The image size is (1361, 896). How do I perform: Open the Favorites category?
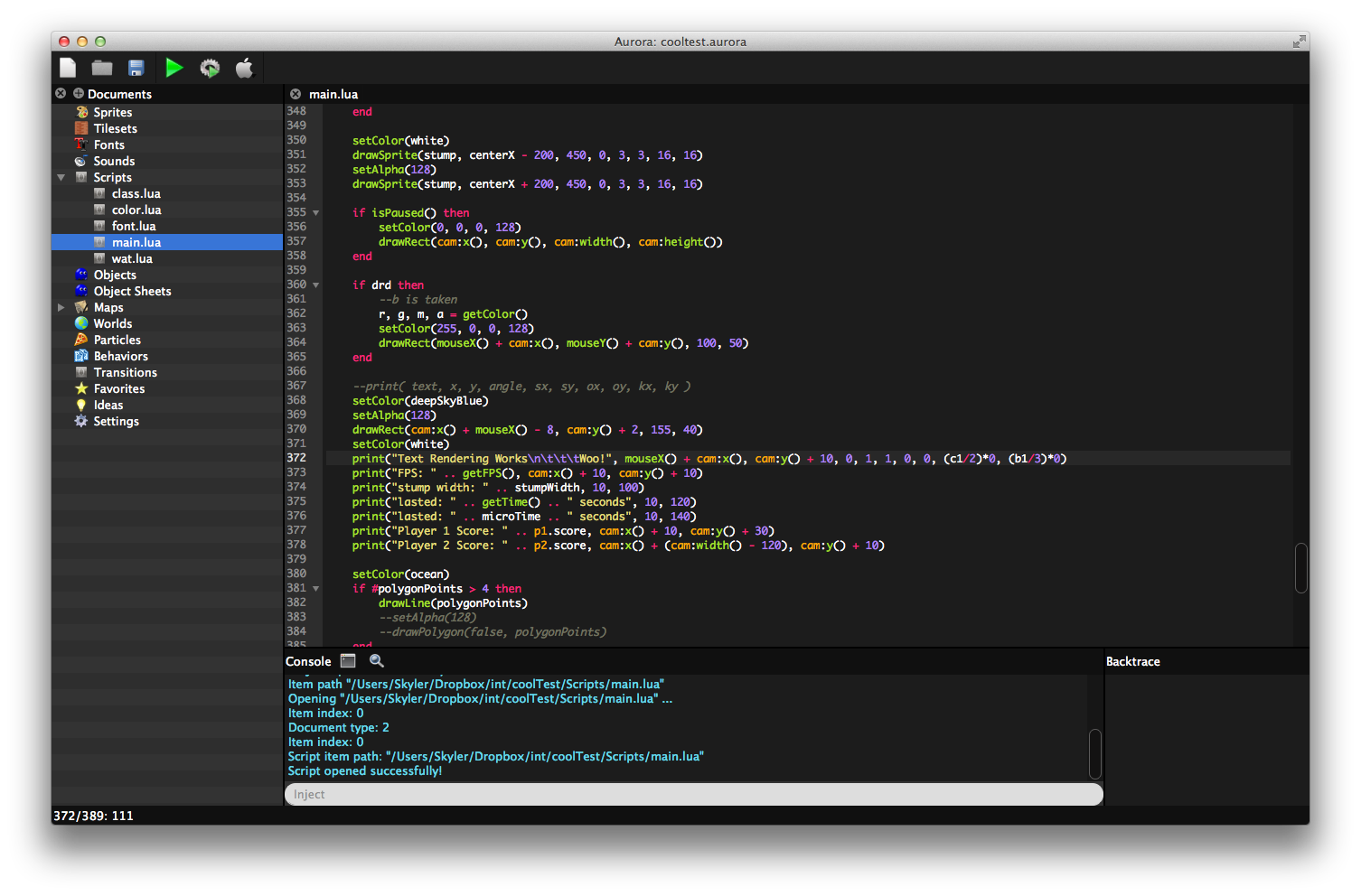tap(119, 388)
